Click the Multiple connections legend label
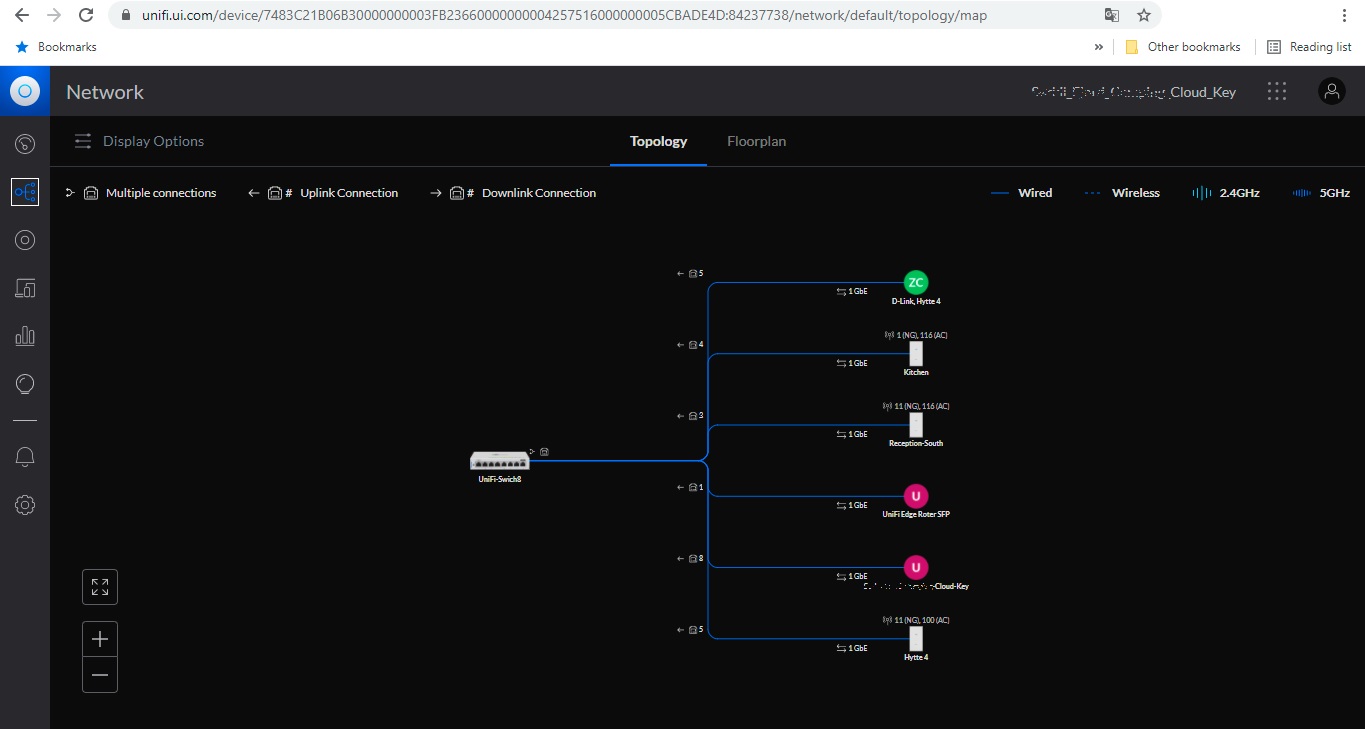The width and height of the screenshot is (1365, 729). tap(161, 193)
